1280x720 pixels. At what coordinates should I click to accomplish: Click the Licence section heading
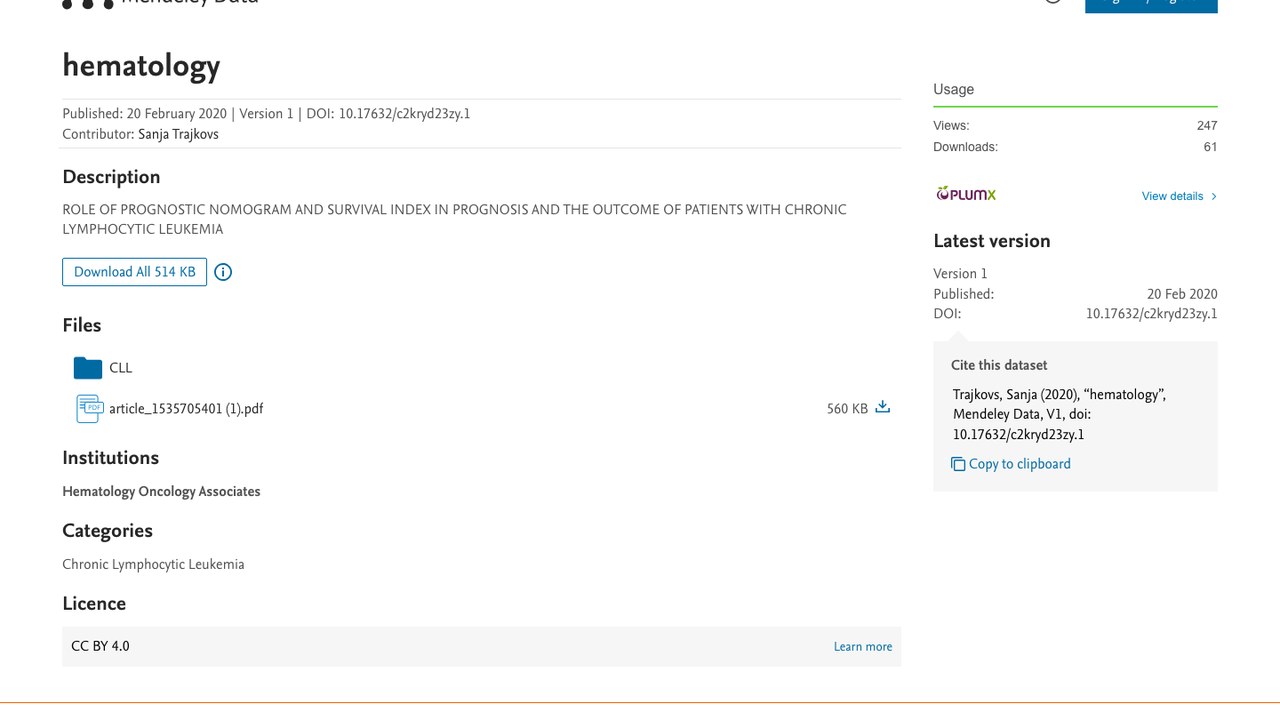click(94, 604)
